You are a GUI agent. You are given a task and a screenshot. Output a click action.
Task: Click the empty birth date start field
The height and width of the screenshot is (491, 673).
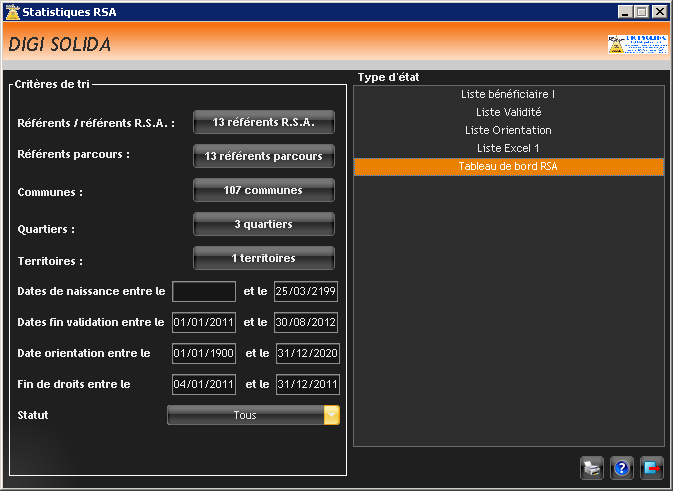(204, 292)
